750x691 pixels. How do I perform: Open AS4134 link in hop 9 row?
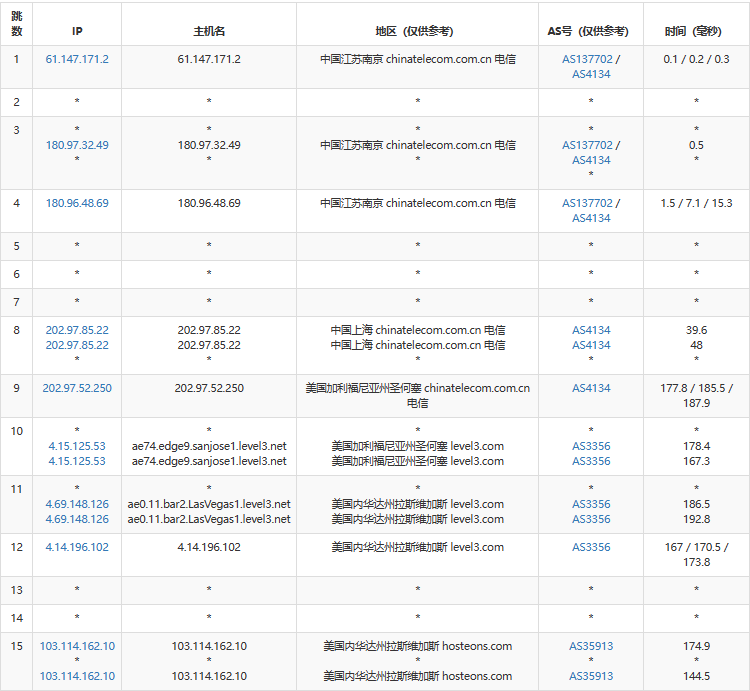(x=591, y=388)
